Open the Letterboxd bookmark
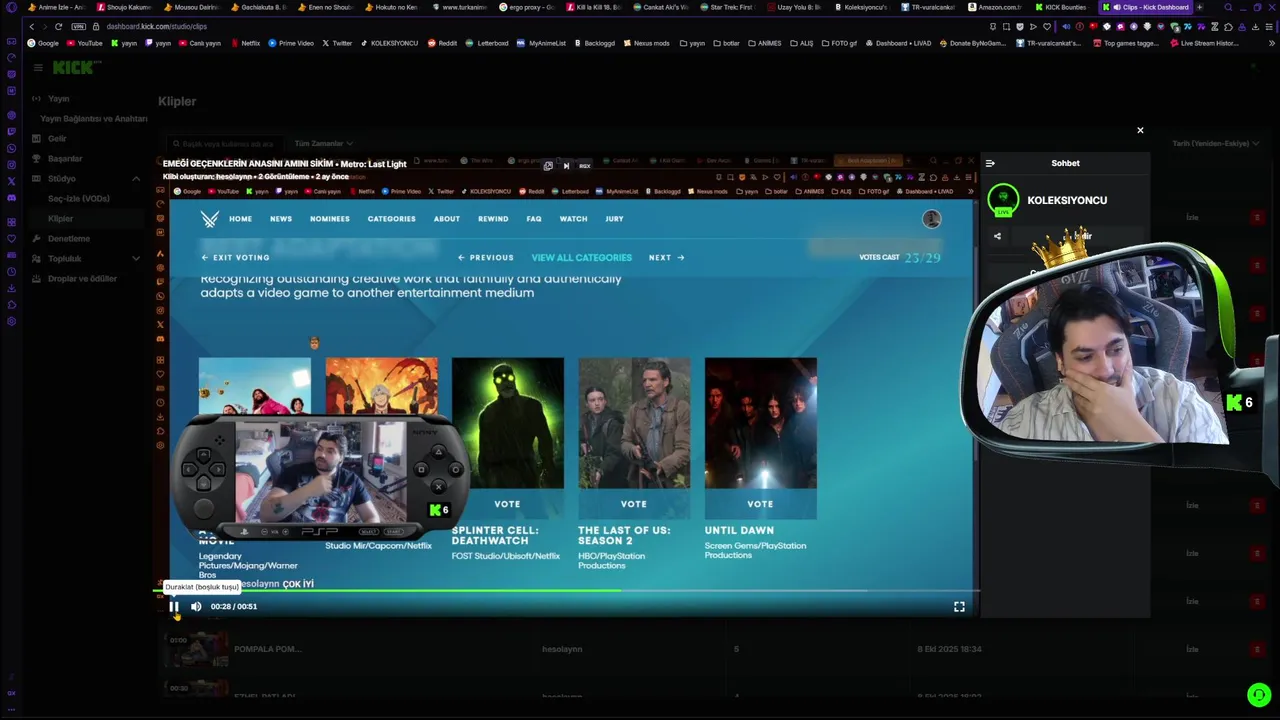Image resolution: width=1280 pixels, height=720 pixels. (x=487, y=43)
